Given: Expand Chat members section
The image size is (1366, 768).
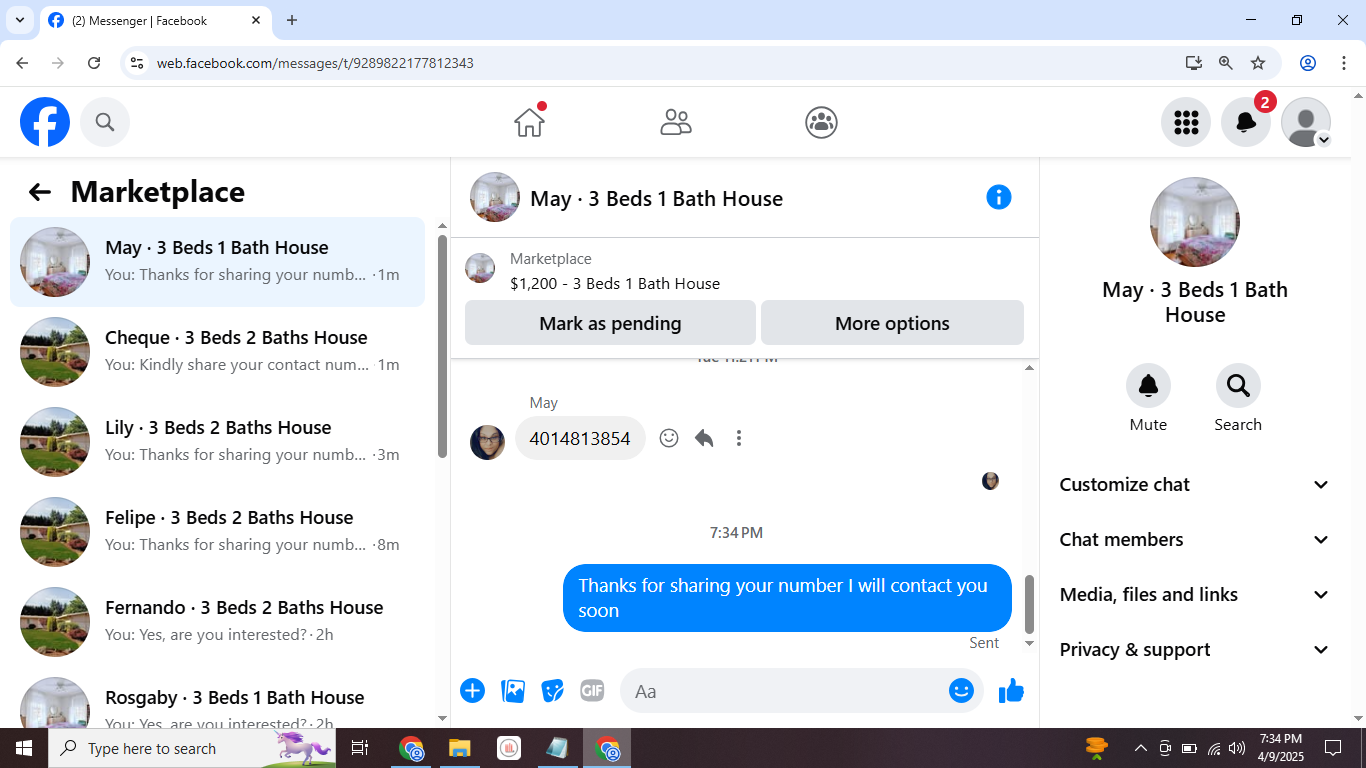Looking at the screenshot, I should (1195, 539).
